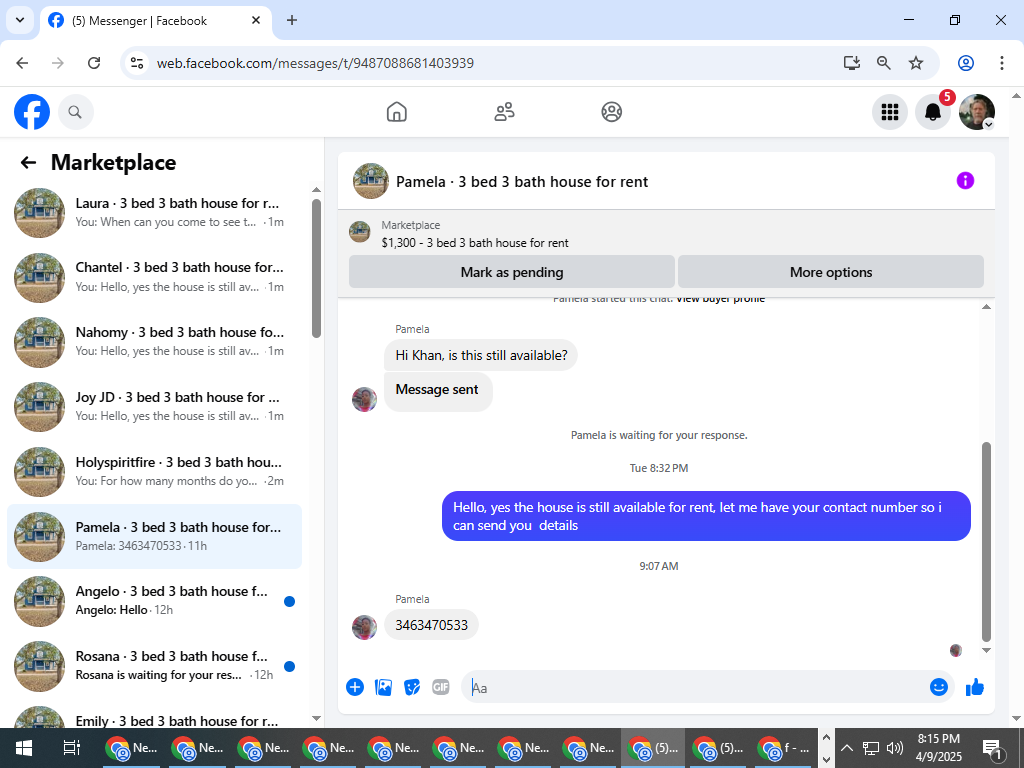Open the Facebook menu grid icon

[889, 112]
